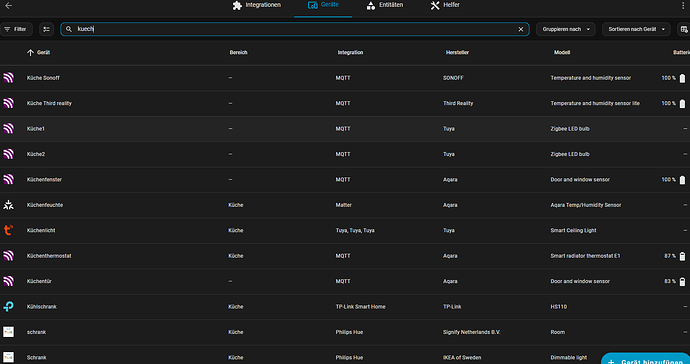Click TP-Link icon for Kühlschrank

(8, 307)
